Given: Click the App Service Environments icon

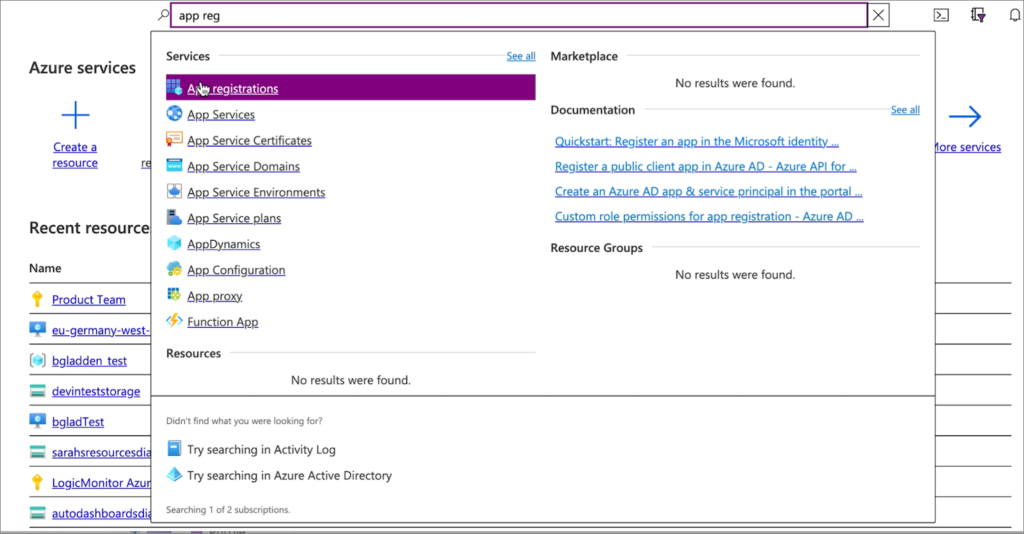Looking at the screenshot, I should (174, 191).
